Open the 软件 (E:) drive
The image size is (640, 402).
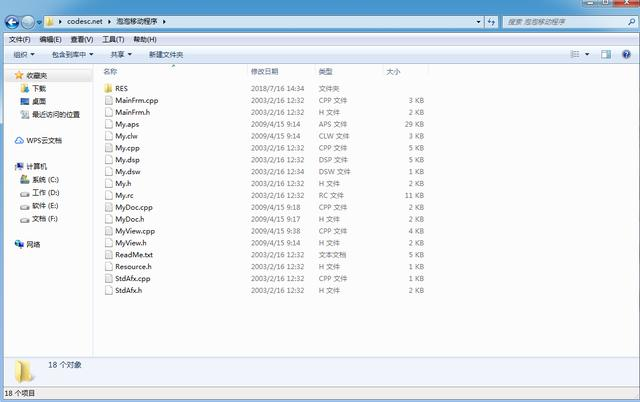[x=45, y=206]
